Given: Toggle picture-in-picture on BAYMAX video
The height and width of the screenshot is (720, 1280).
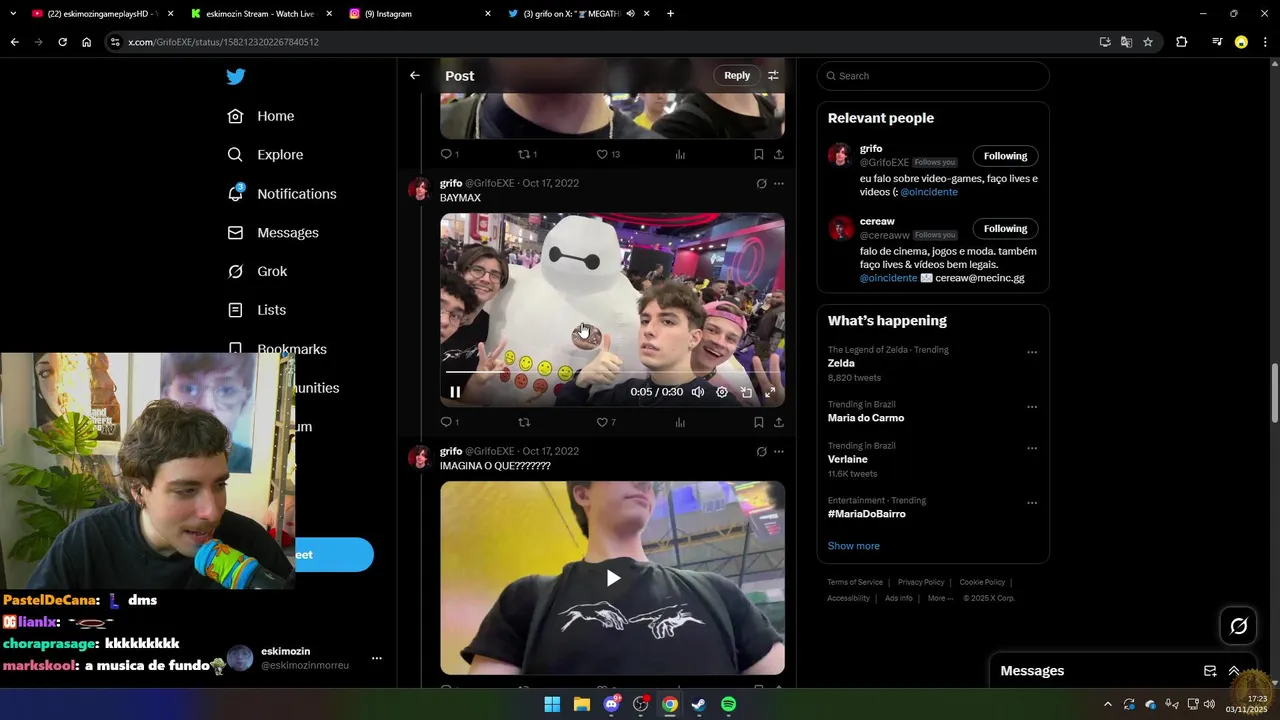Looking at the screenshot, I should point(746,392).
